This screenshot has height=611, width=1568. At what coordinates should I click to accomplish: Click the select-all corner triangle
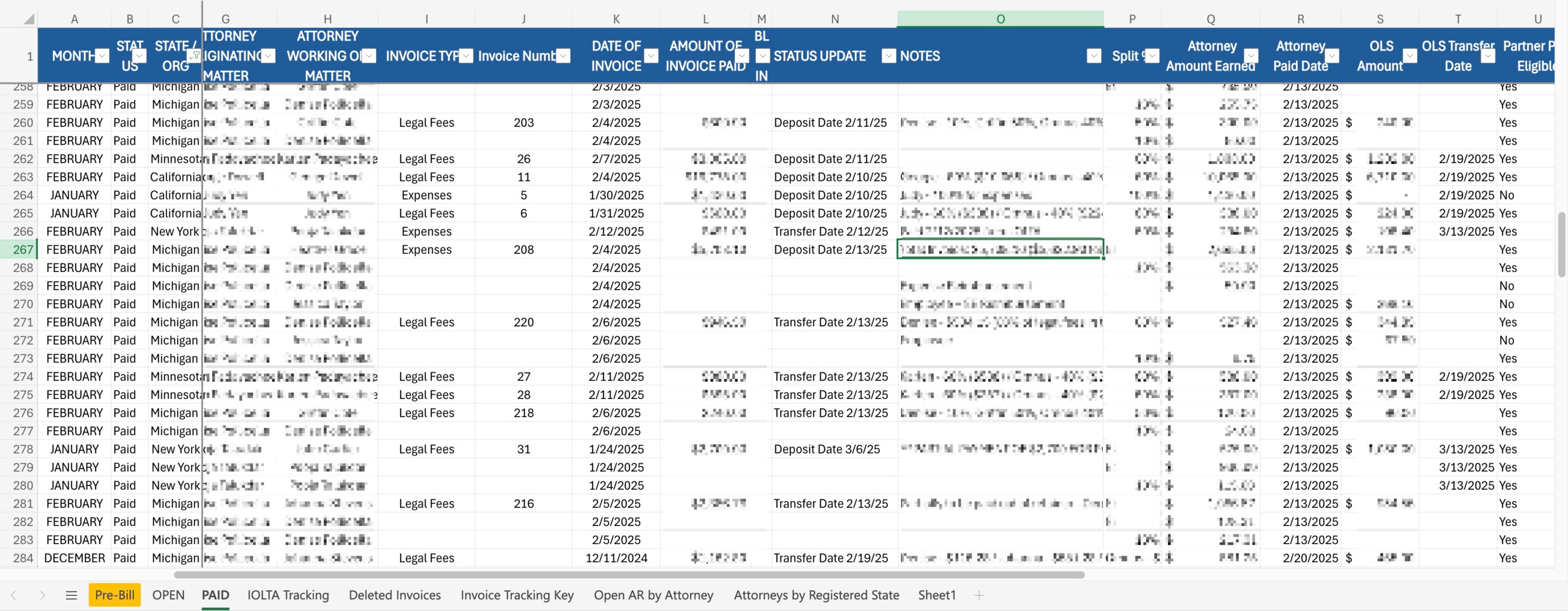28,19
